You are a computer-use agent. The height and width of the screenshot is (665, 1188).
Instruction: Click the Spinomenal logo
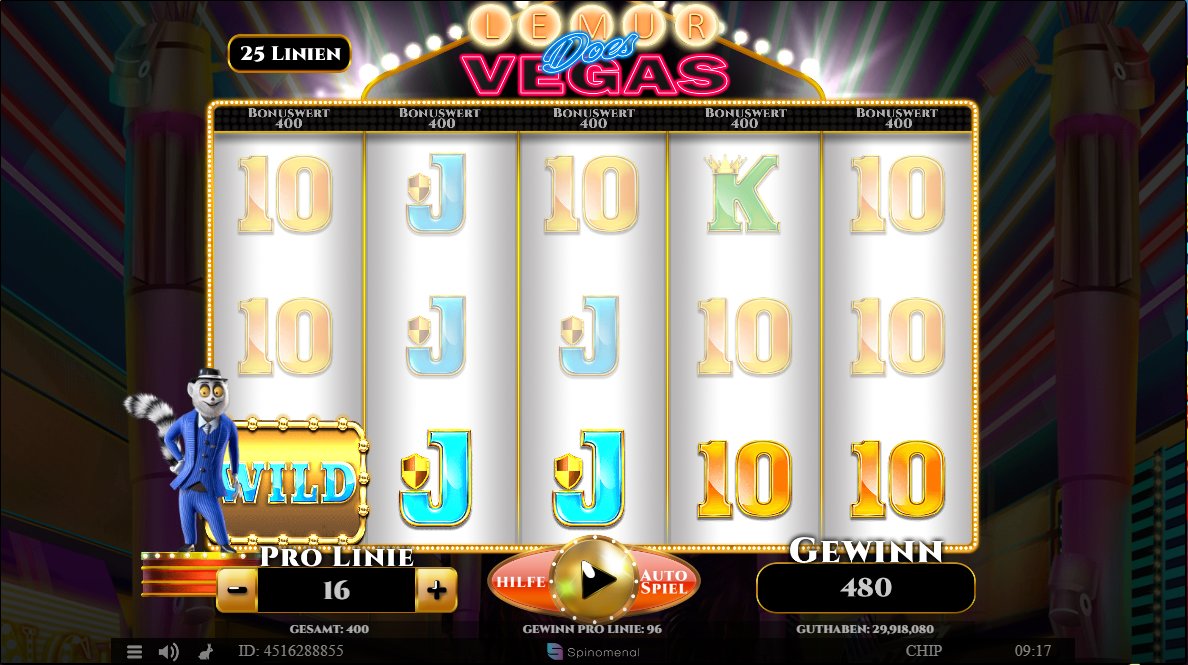tap(593, 651)
